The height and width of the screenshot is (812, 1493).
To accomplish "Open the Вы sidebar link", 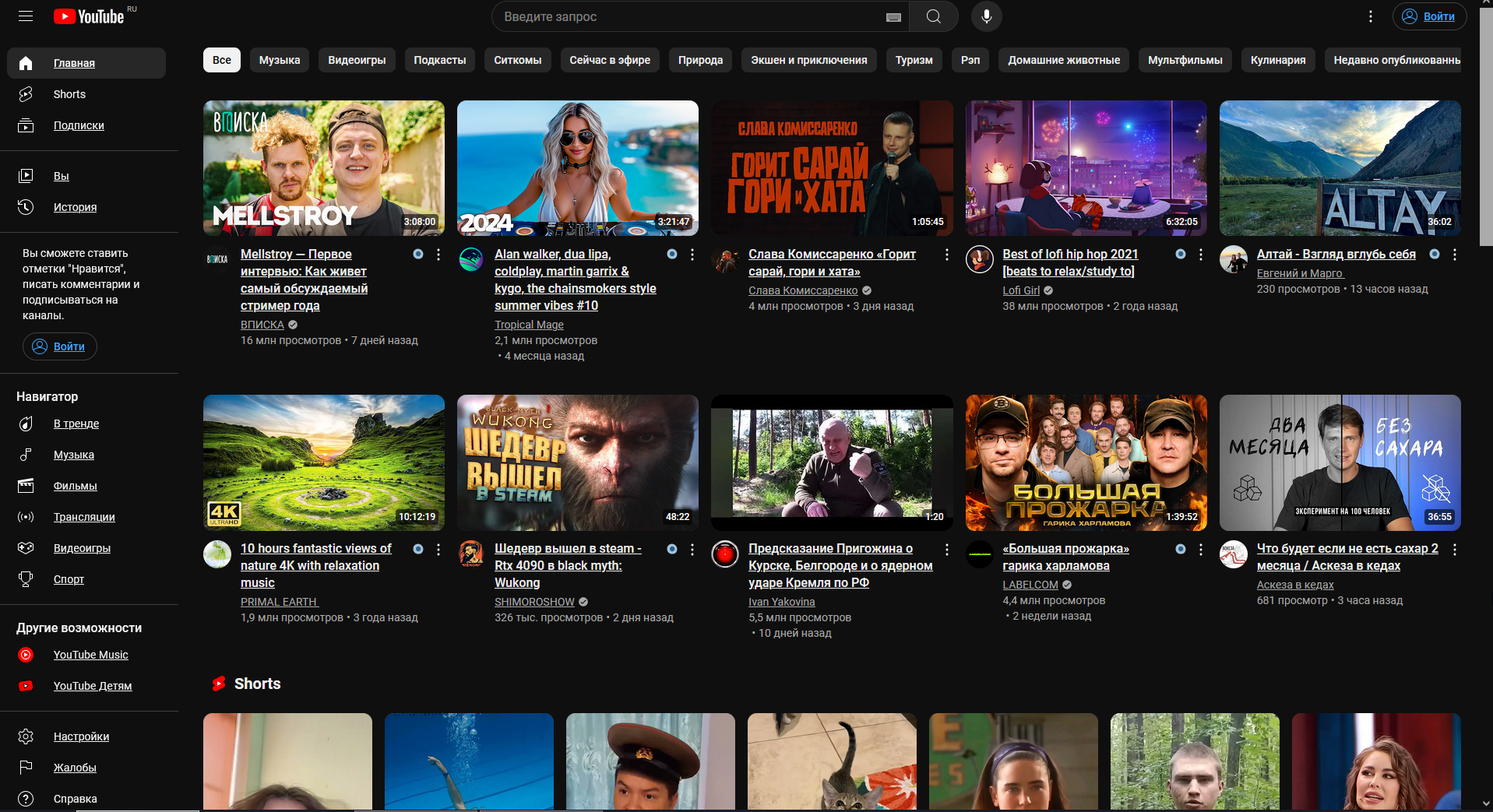I will coord(62,176).
